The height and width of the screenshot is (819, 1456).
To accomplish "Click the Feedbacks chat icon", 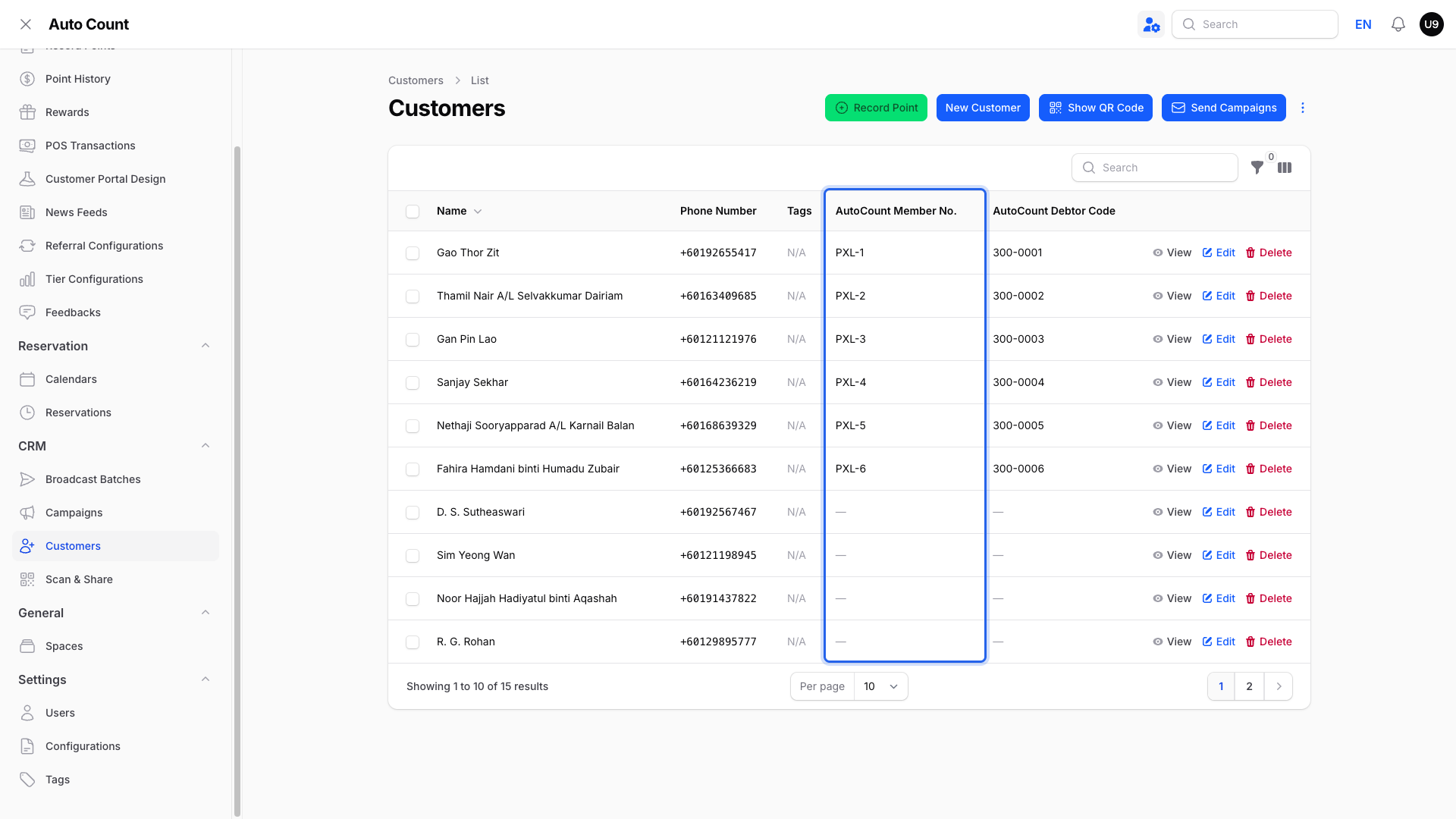I will [27, 312].
